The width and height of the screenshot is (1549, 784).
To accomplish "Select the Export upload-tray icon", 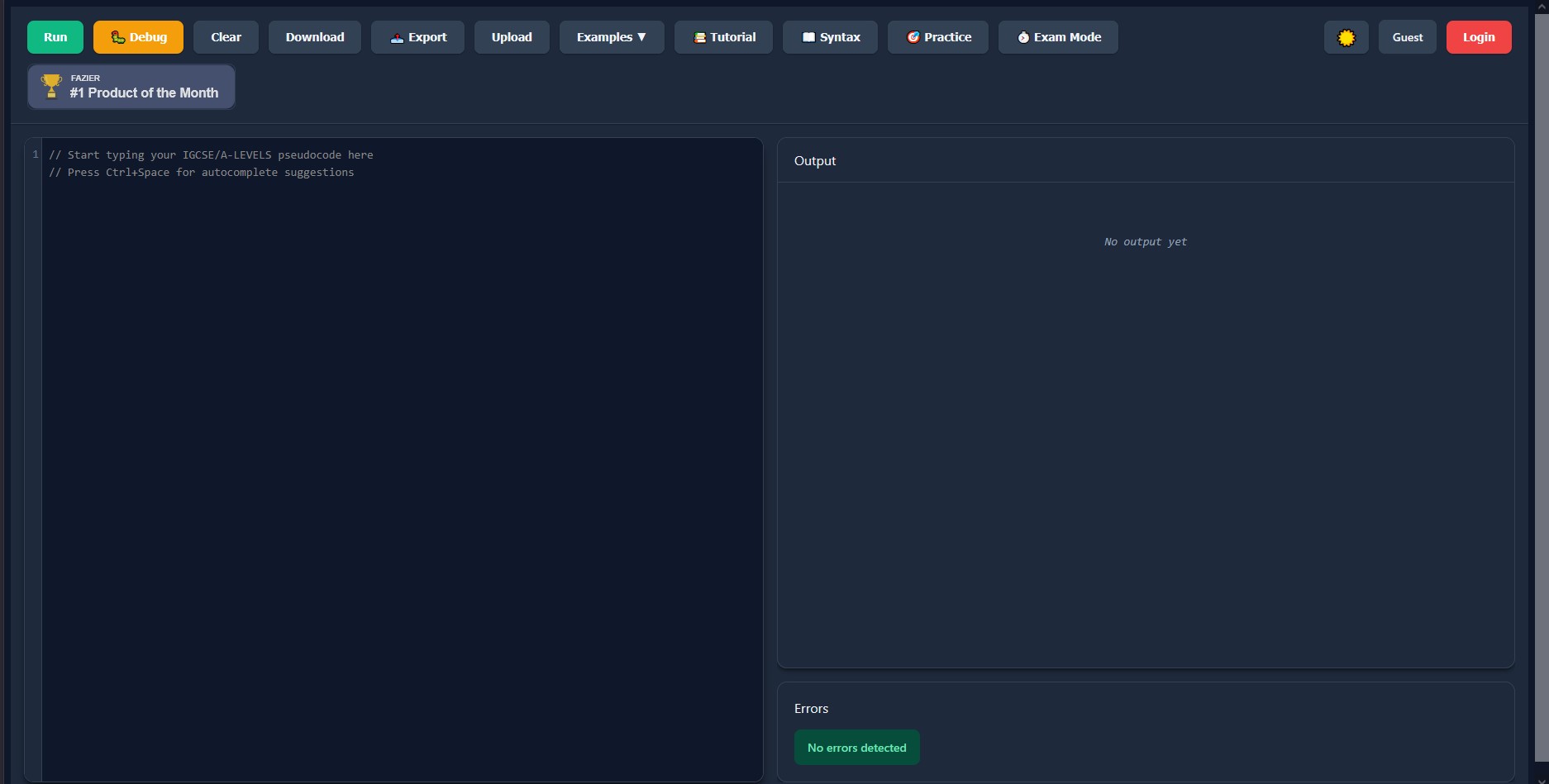I will [x=397, y=36].
